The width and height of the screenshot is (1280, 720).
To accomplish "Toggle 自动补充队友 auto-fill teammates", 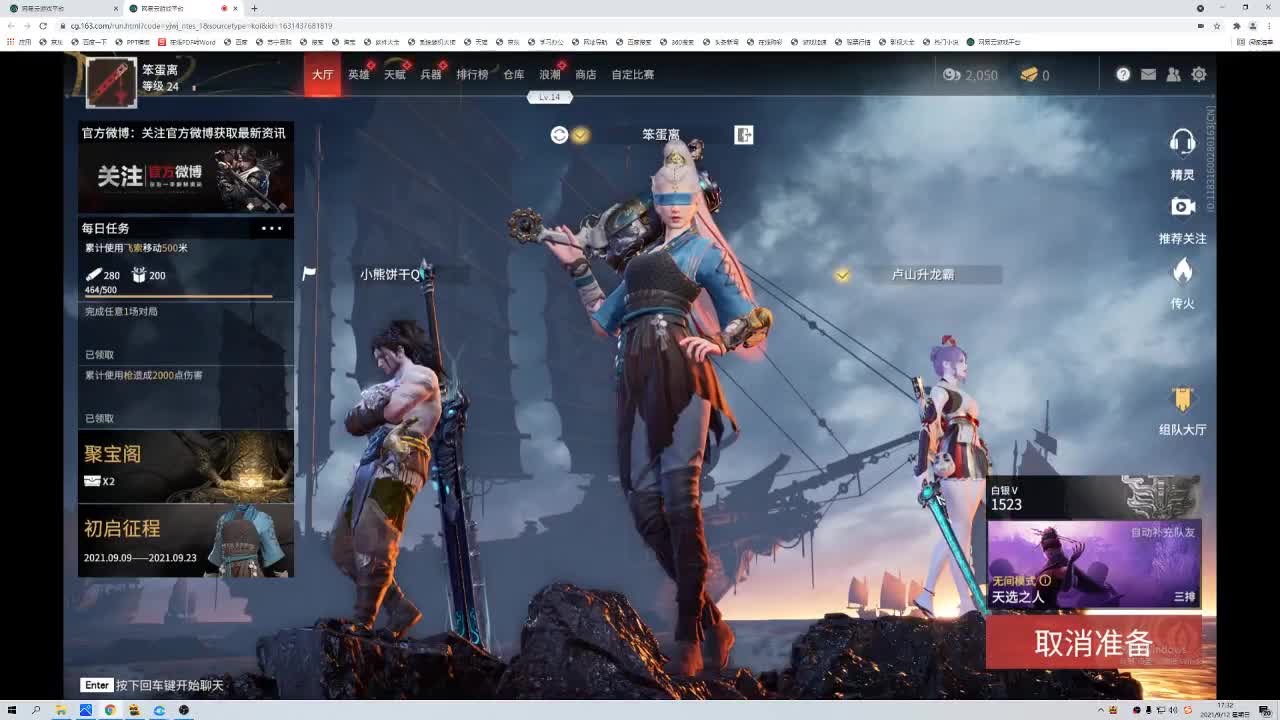I will [x=1163, y=532].
